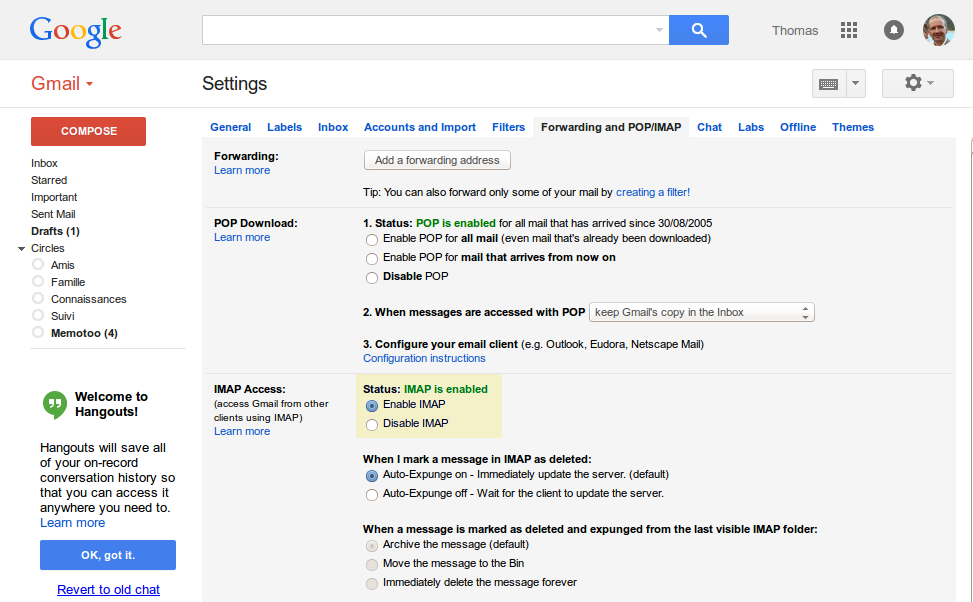Select Enable POP for mail arriving from now on
973x602 pixels.
point(372,258)
